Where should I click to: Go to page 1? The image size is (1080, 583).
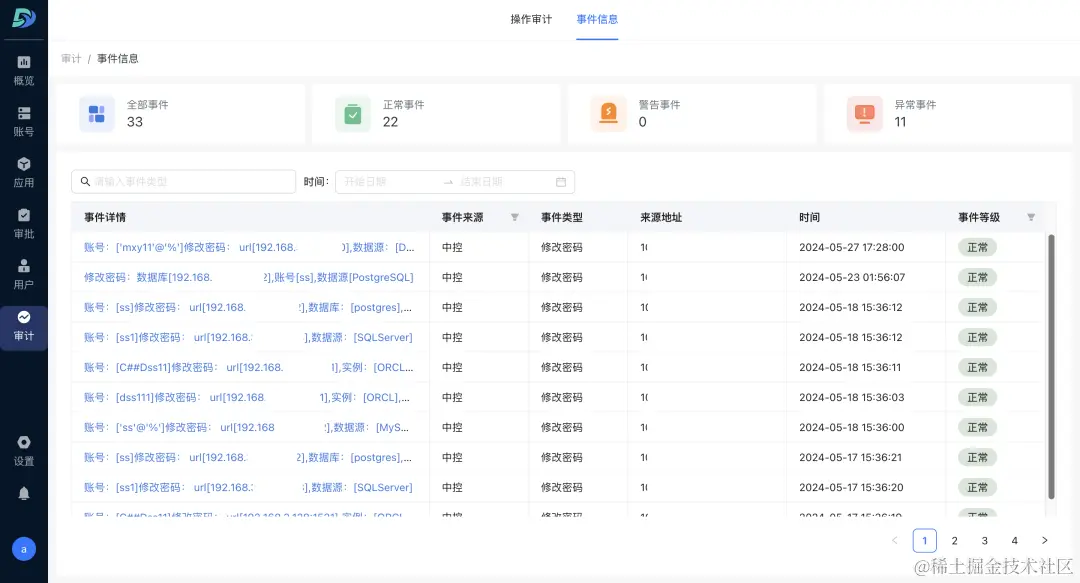click(924, 540)
